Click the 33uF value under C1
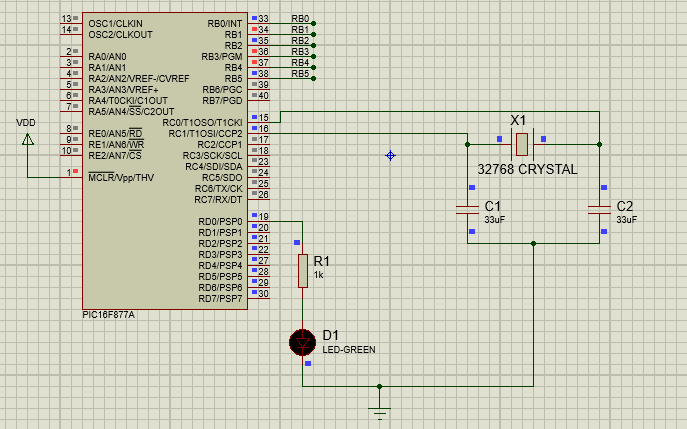 (x=495, y=220)
